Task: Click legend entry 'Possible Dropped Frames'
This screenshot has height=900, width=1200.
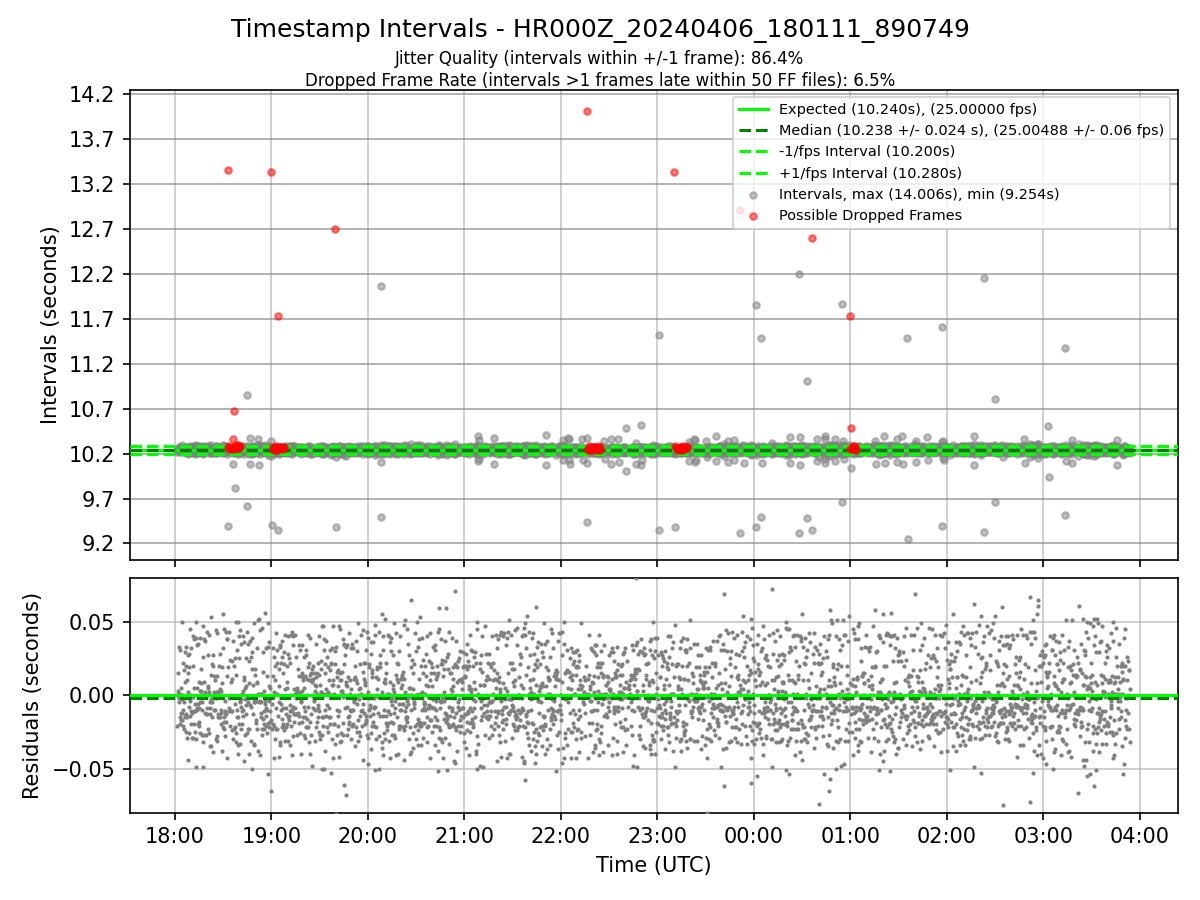Action: click(x=870, y=215)
